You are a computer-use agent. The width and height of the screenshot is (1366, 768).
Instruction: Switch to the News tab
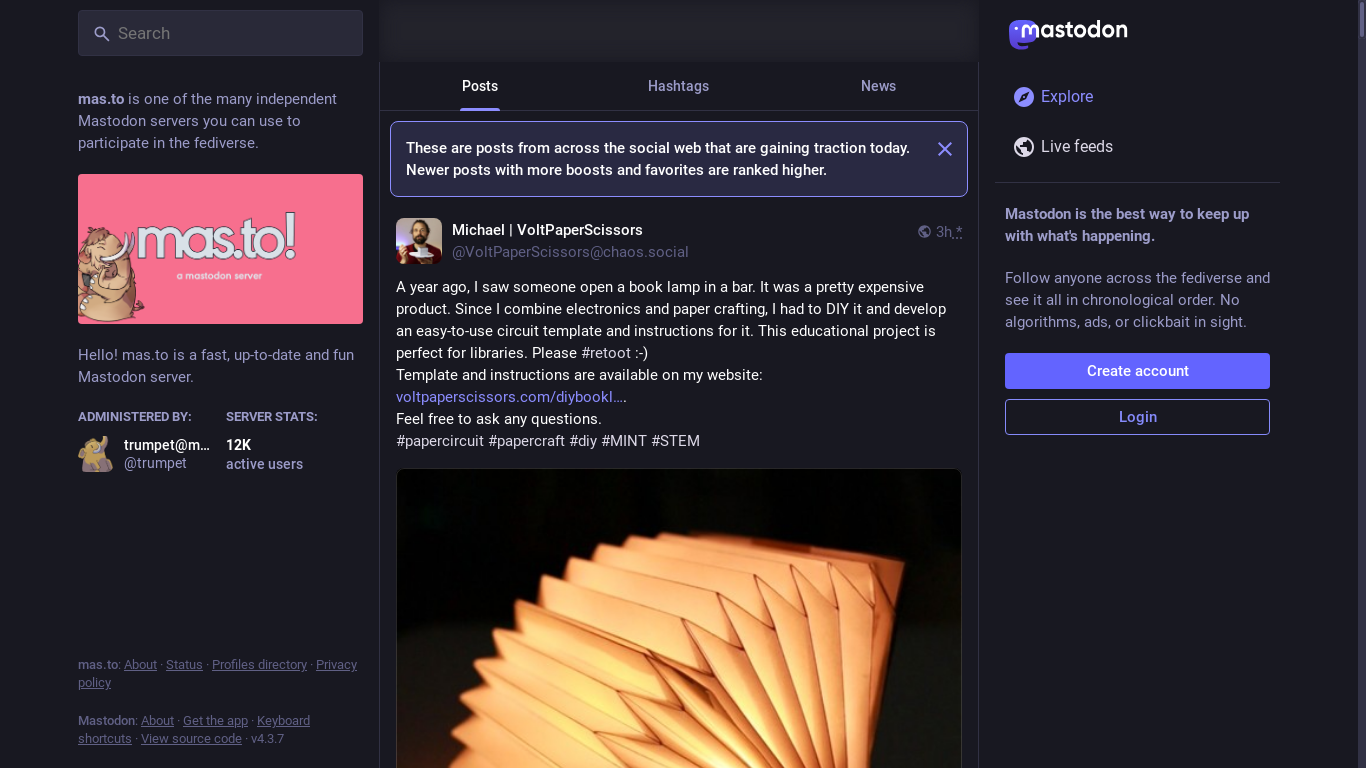click(x=878, y=86)
